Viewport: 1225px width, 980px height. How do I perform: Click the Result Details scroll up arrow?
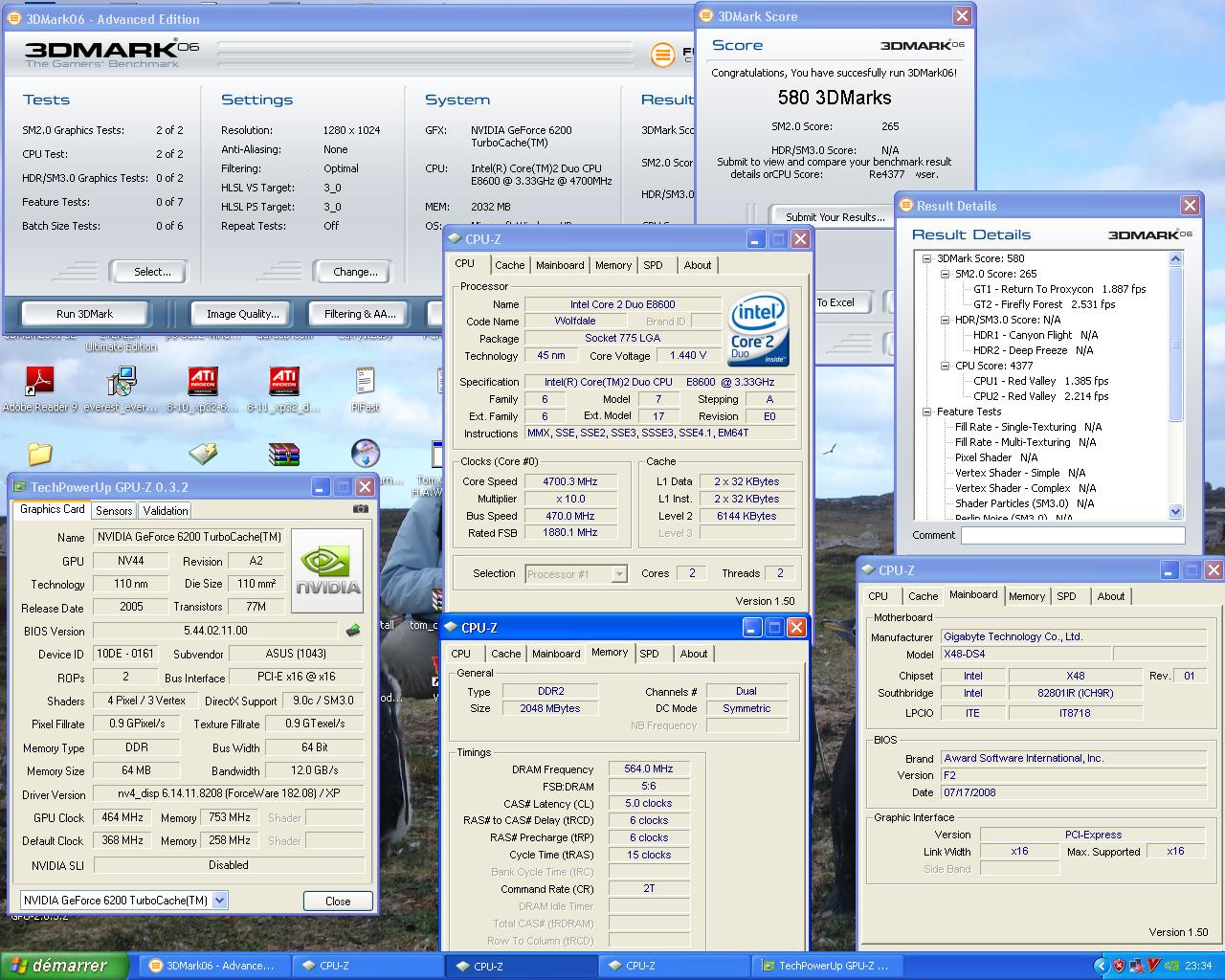(1176, 258)
